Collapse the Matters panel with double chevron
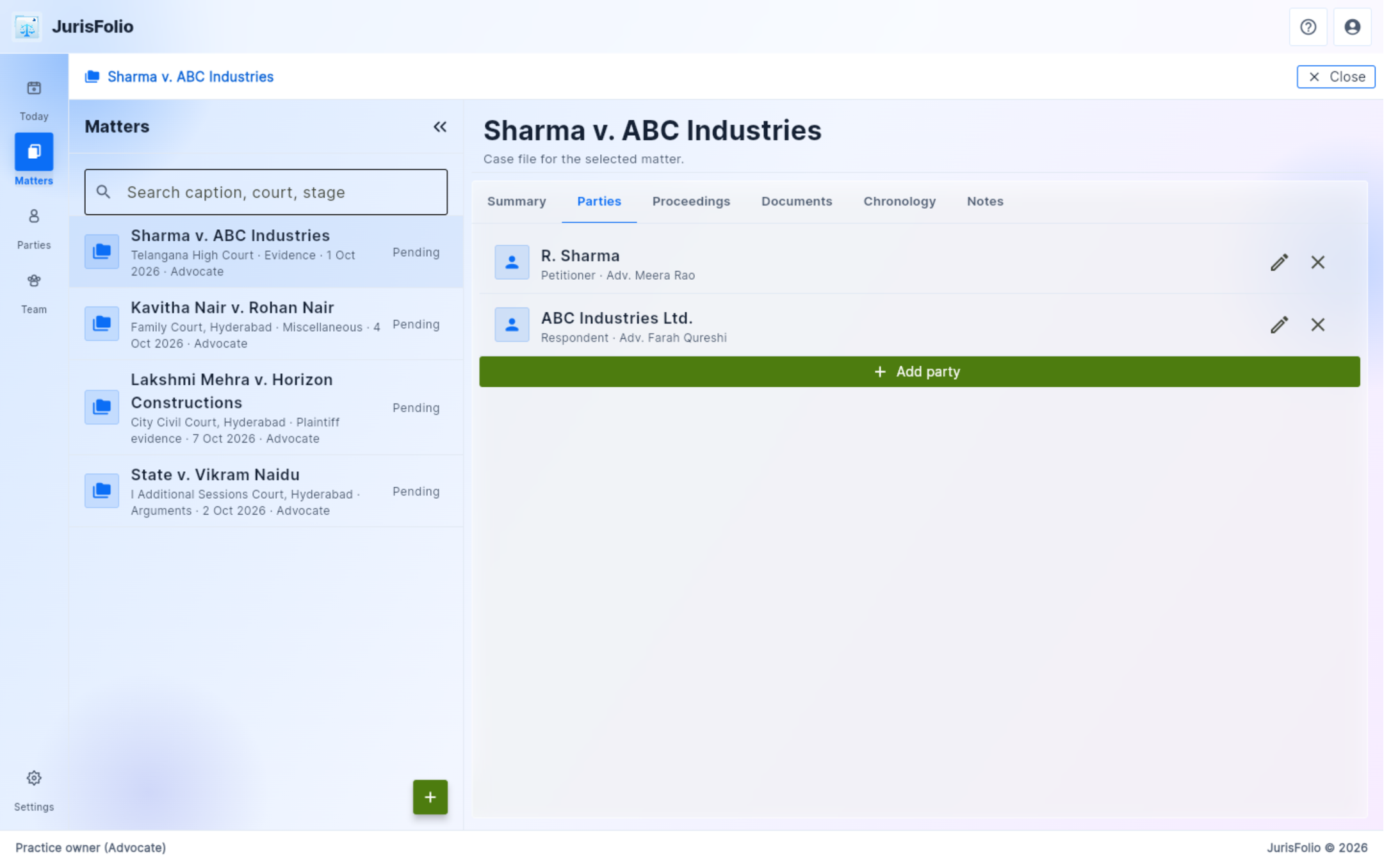 [x=440, y=127]
